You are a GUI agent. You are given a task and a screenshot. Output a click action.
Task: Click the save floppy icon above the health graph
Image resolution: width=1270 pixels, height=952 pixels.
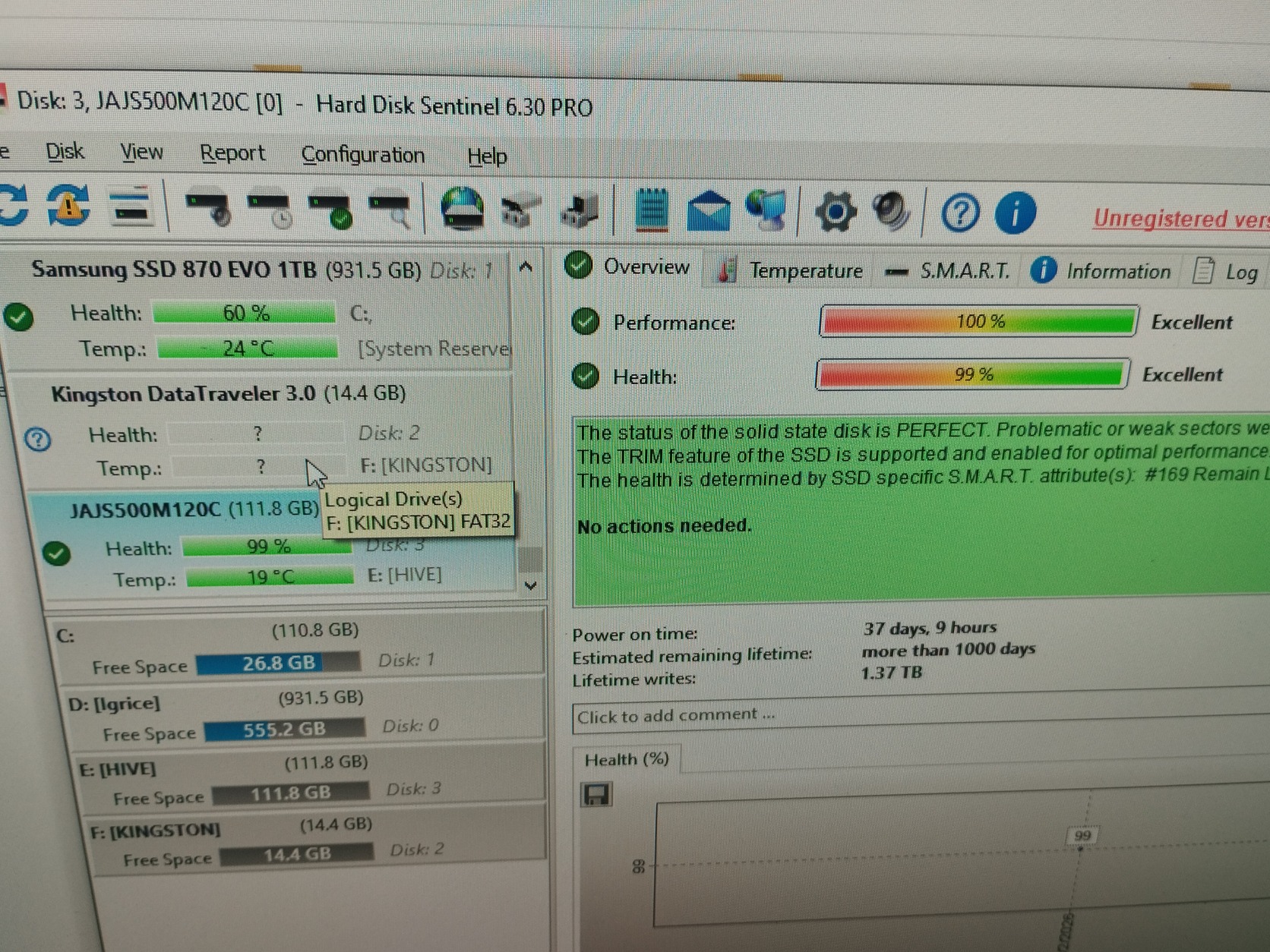596,795
